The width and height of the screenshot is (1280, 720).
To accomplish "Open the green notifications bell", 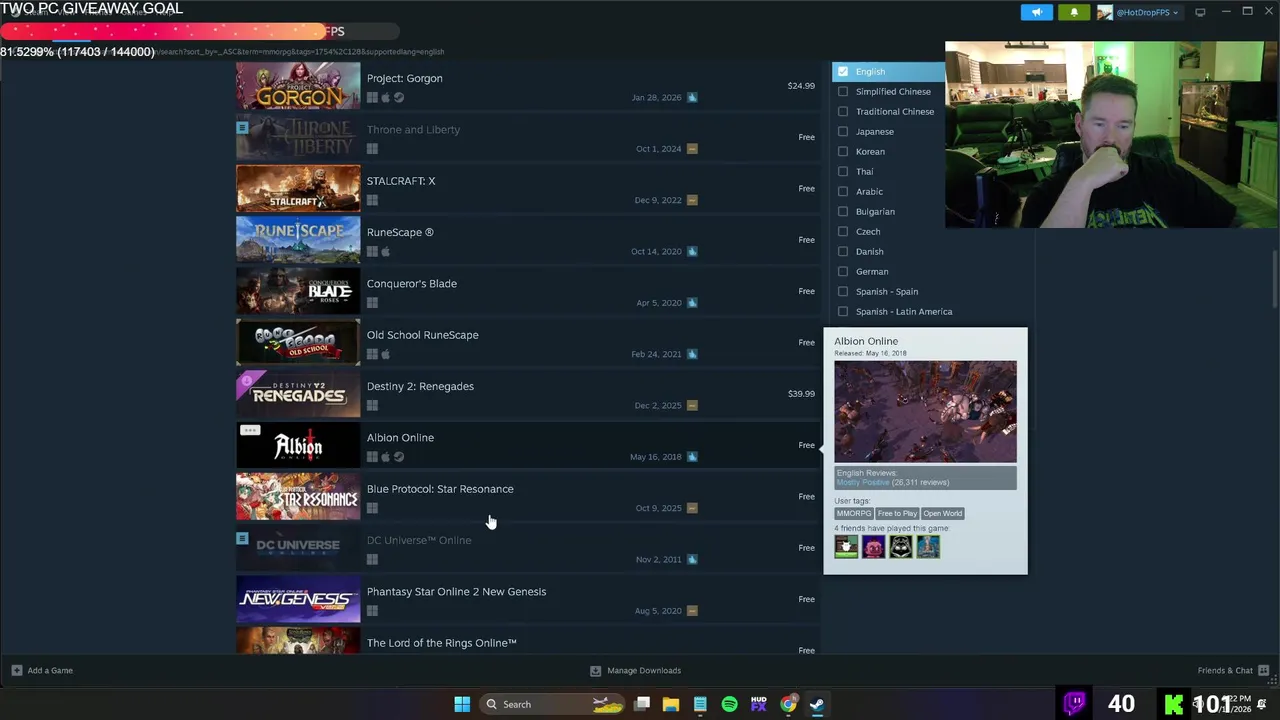I will (x=1074, y=12).
